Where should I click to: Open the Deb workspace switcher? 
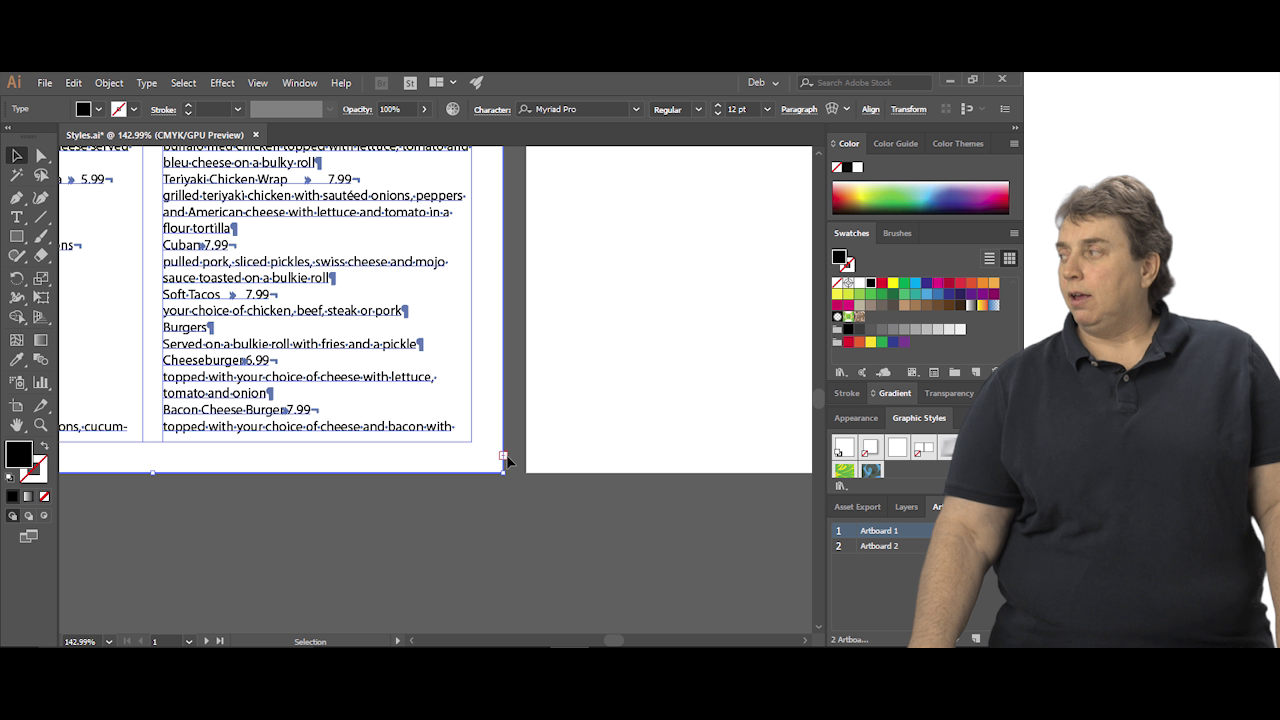coord(765,83)
